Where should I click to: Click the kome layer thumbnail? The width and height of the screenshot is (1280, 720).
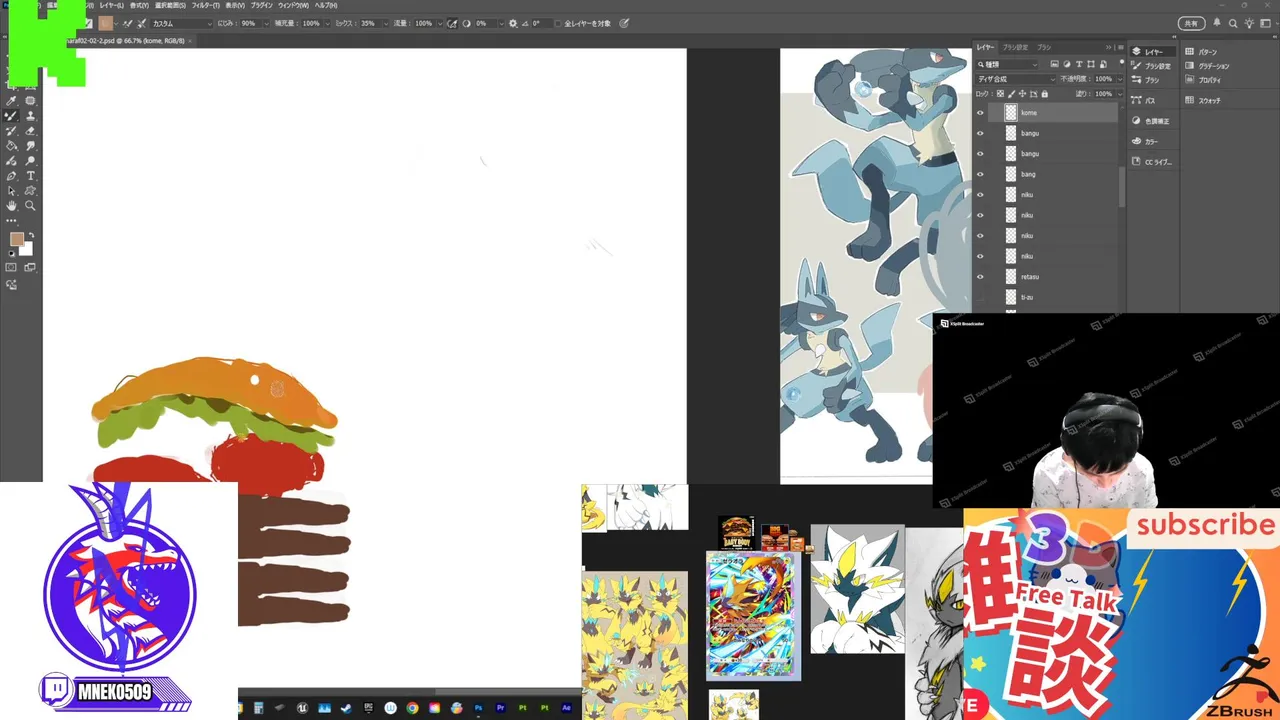[1011, 113]
